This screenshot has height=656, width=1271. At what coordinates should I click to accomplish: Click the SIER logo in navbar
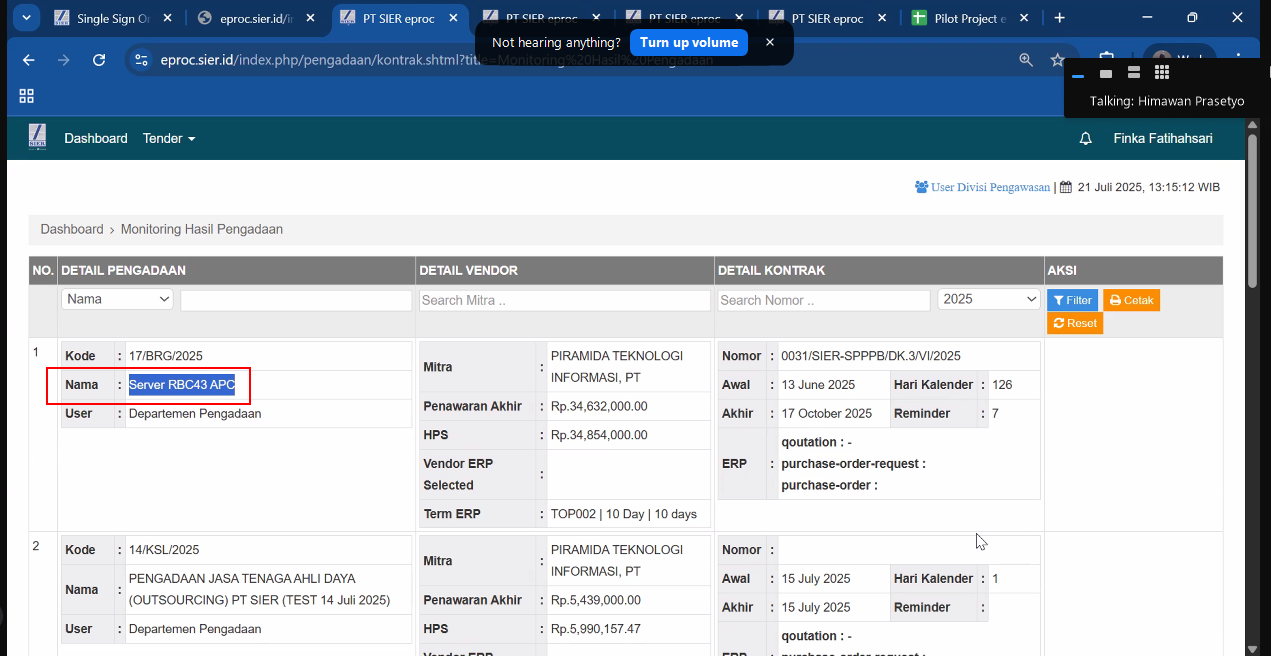click(x=37, y=137)
